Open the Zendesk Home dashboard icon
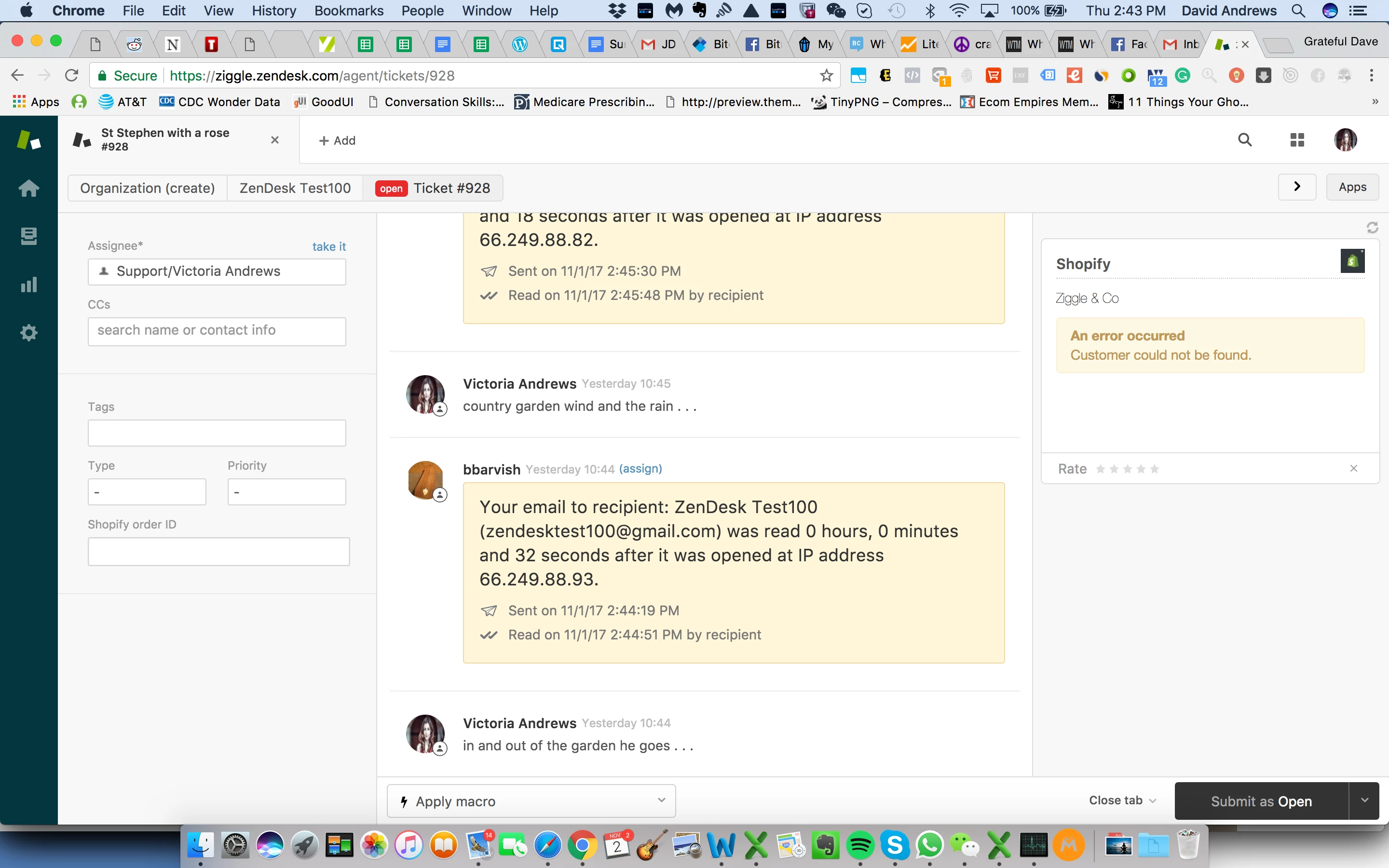The height and width of the screenshot is (868, 1389). (x=29, y=188)
